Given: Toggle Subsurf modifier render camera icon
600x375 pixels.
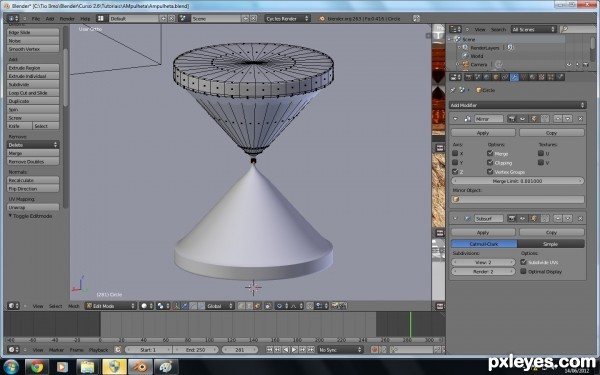Looking at the screenshot, I should click(x=512, y=218).
